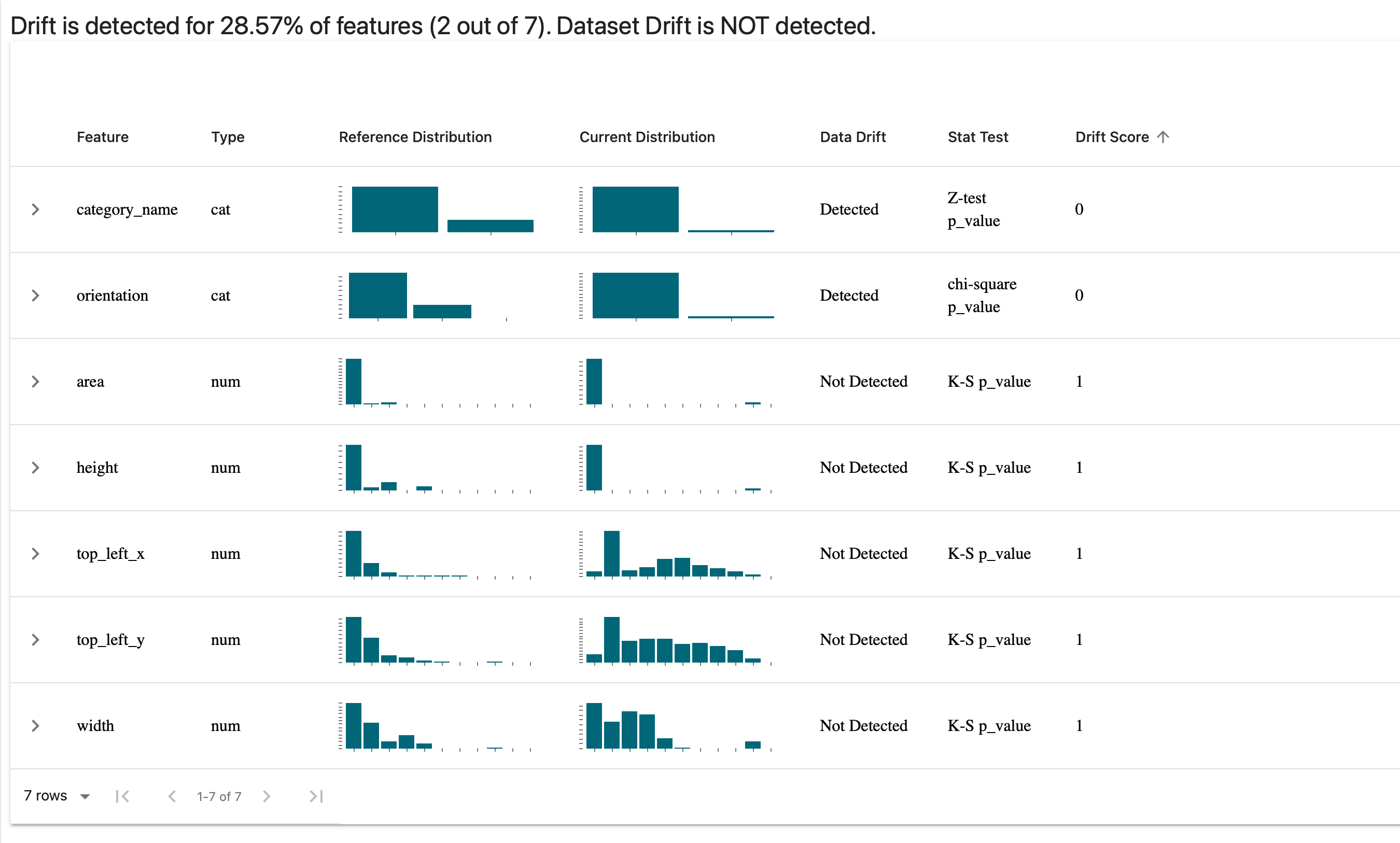Expand the area feature row
Screen dimensions: 1400x843
(x=35, y=382)
